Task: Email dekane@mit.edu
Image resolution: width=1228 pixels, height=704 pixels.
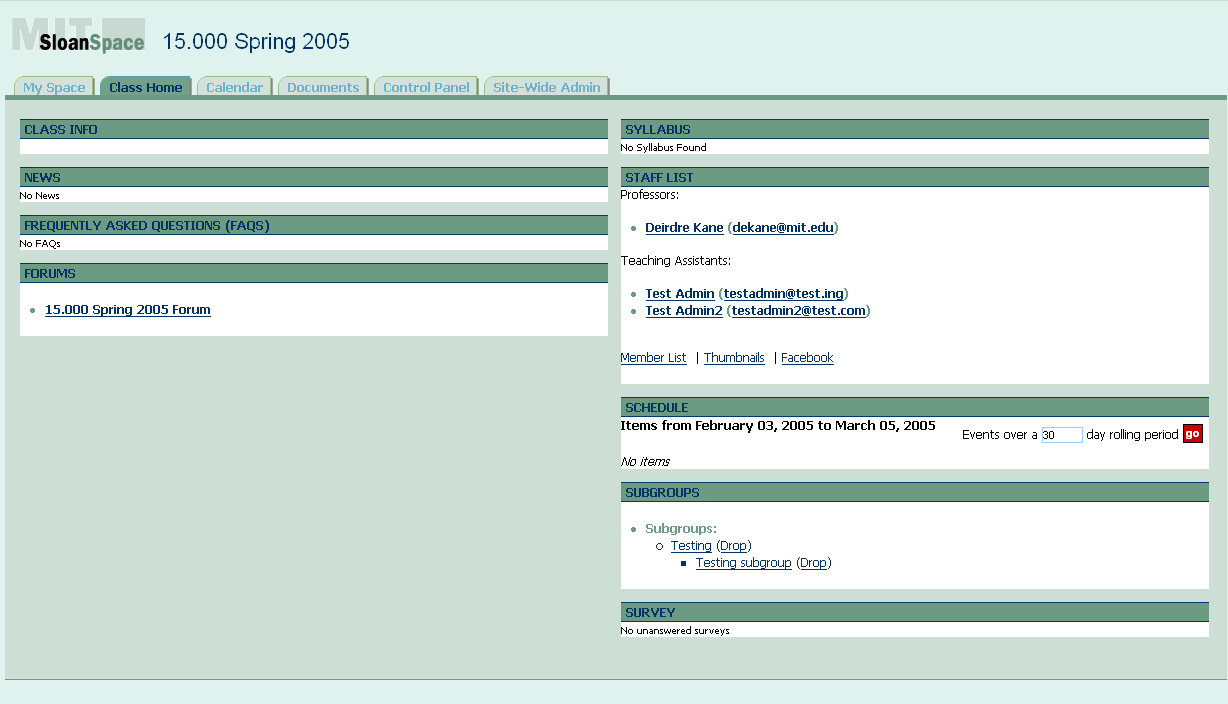Action: pyautogui.click(x=785, y=227)
